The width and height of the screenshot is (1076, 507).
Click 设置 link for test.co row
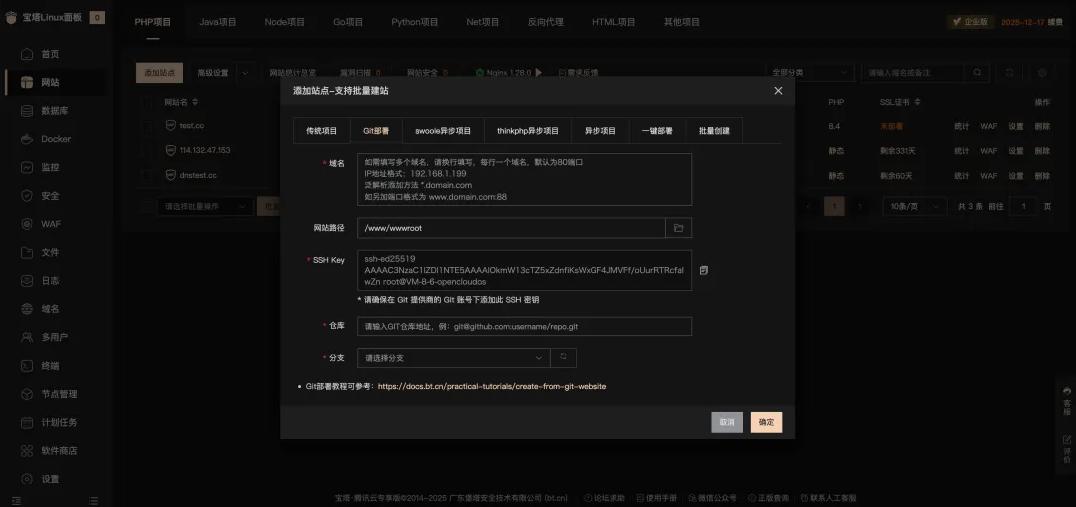(1016, 126)
